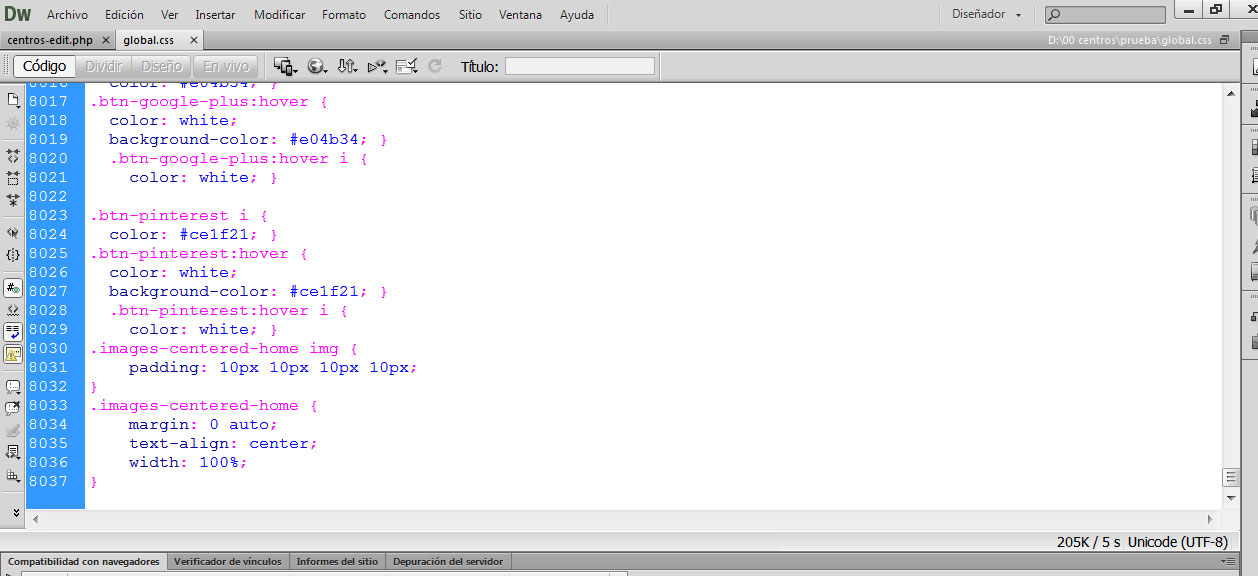Open the Ayuda menu
This screenshot has height=576, width=1258.
coord(576,15)
